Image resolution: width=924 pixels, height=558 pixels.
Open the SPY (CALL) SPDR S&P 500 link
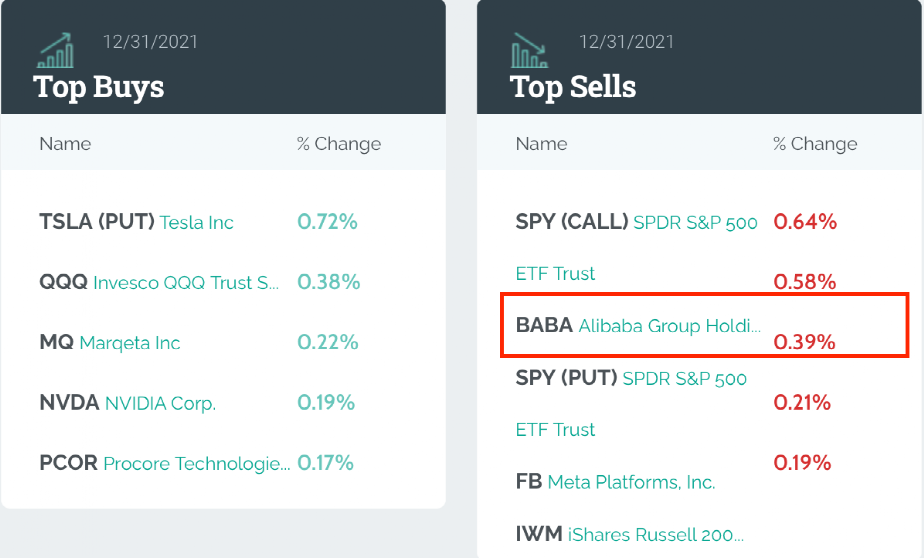point(636,222)
